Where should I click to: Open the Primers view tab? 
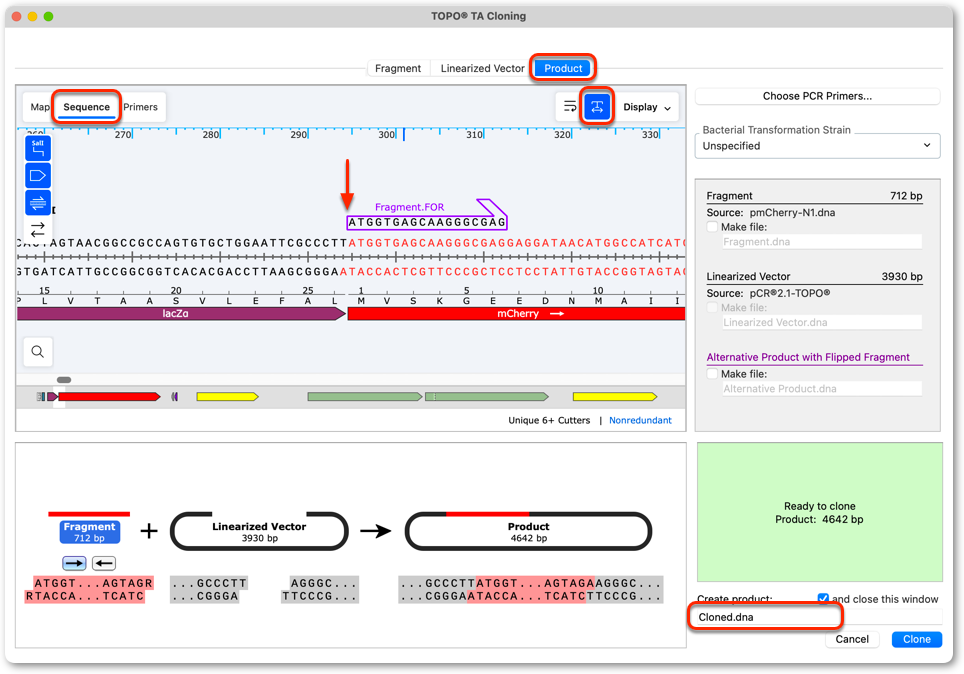140,107
